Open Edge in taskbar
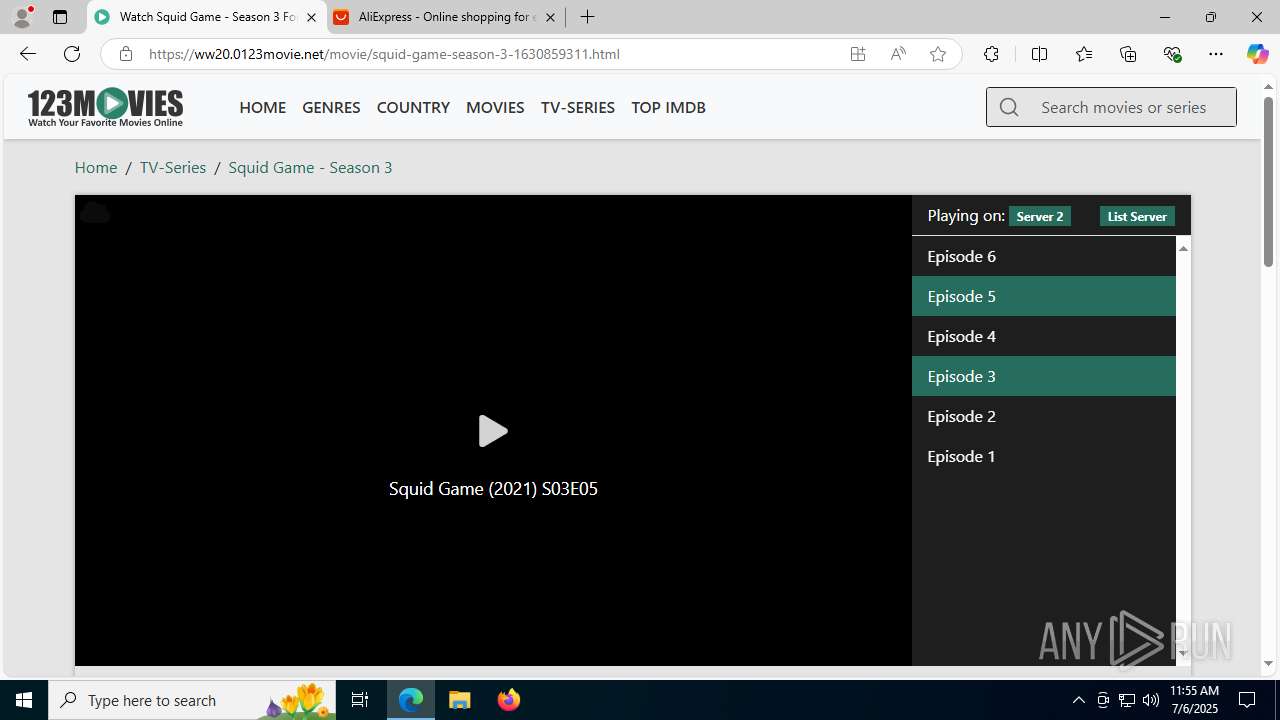The height and width of the screenshot is (720, 1280). [411, 700]
